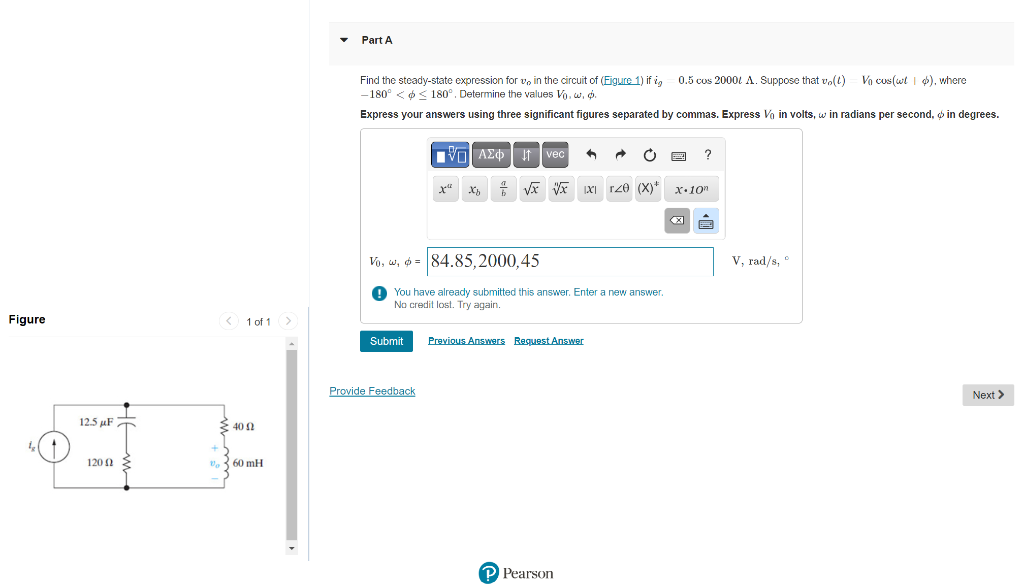The height and width of the screenshot is (584, 1024).
Task: Insert a square root using the √x button
Action: pyautogui.click(x=531, y=188)
